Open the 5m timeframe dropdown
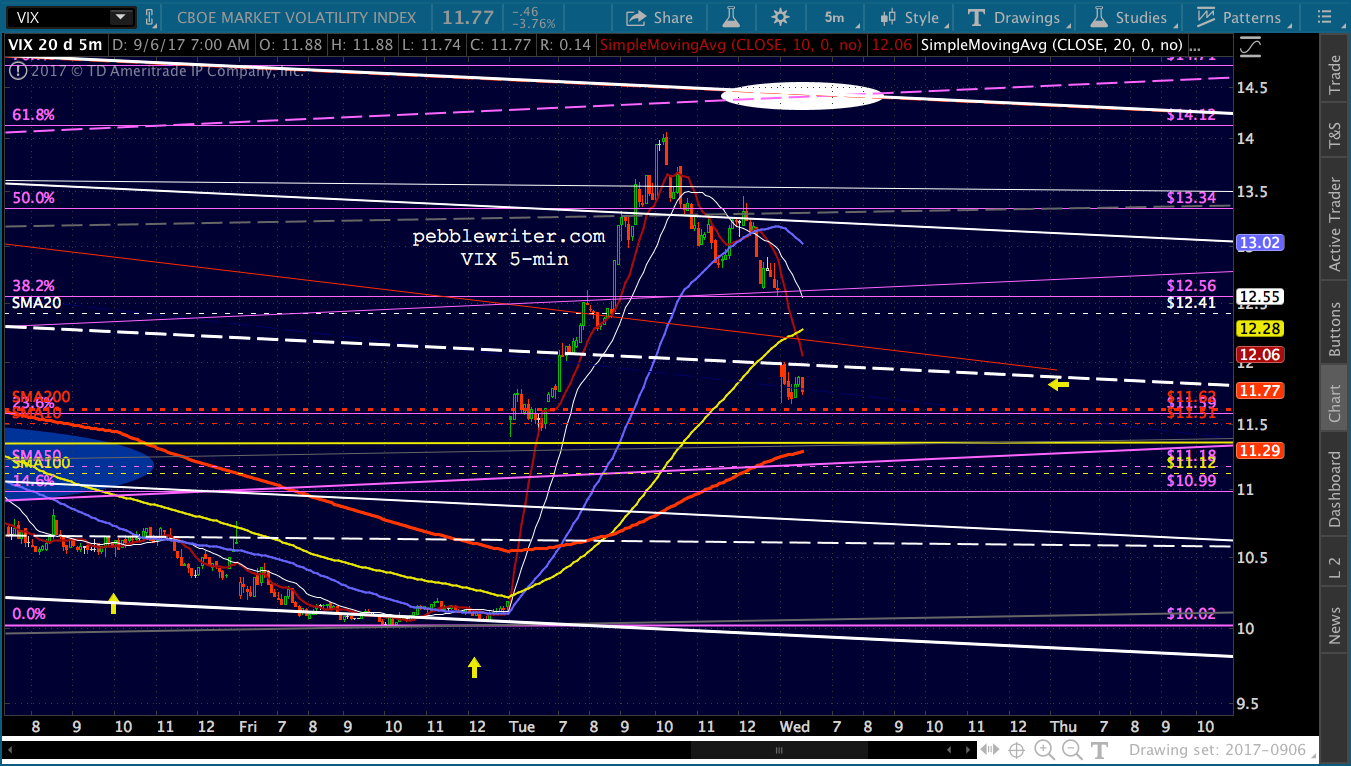1351x766 pixels. (835, 17)
